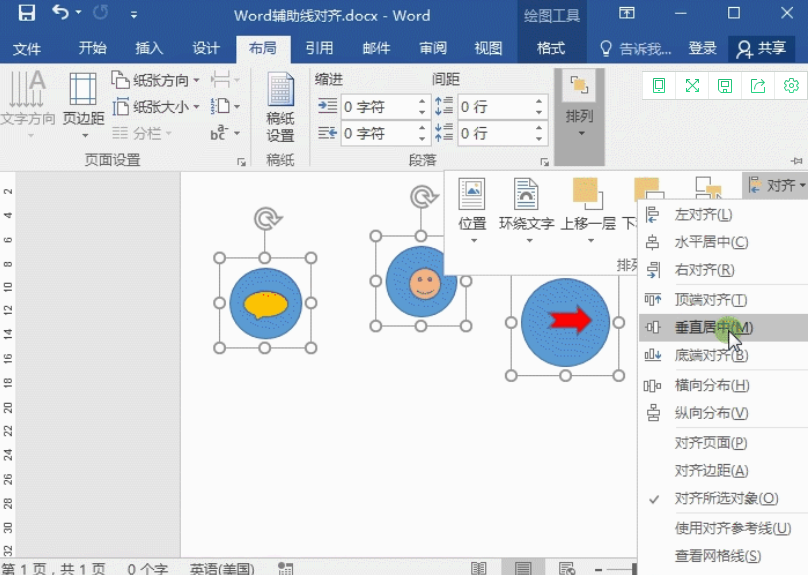Image resolution: width=808 pixels, height=575 pixels.
Task: Increase left indent with spinner up arrow
Action: [422, 101]
